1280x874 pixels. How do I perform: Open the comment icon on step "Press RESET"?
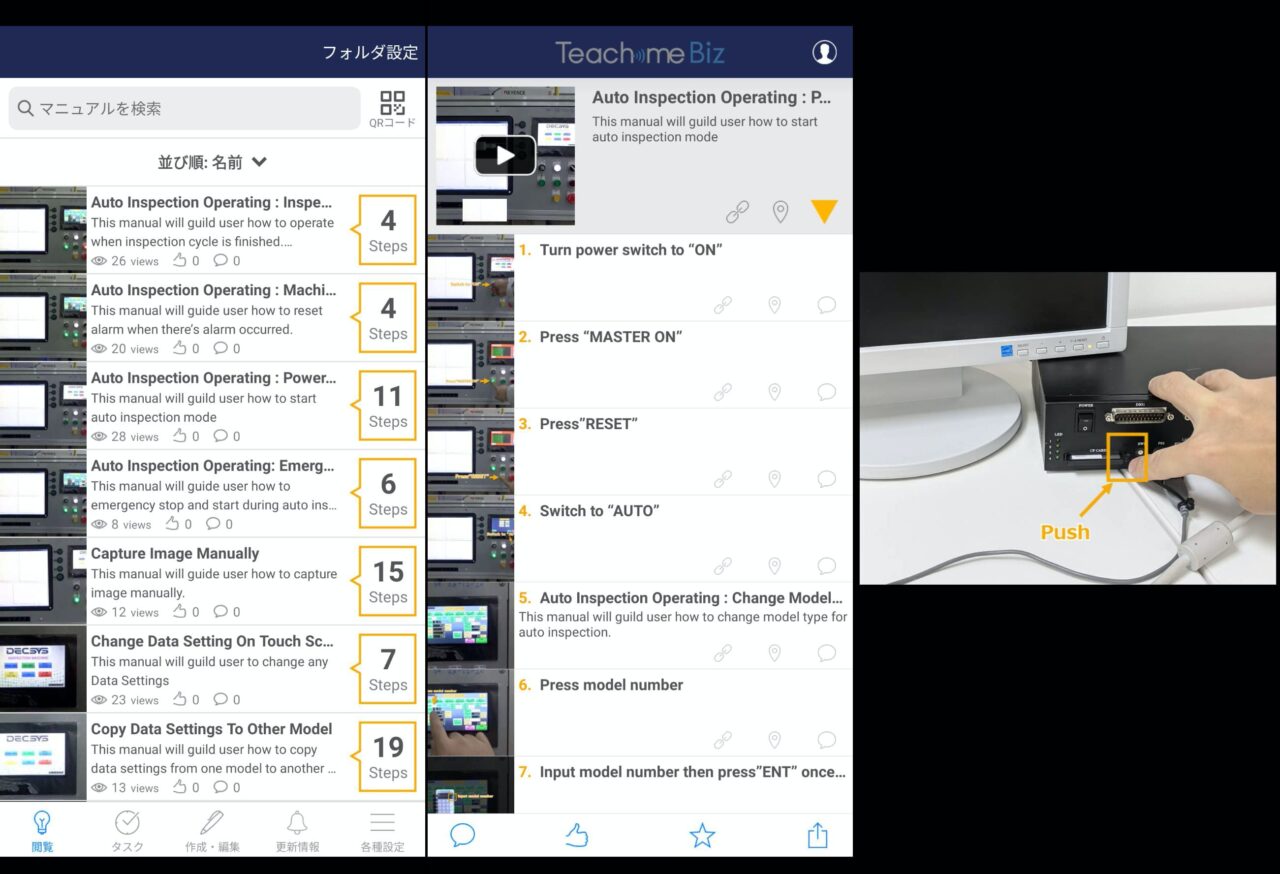click(x=826, y=478)
